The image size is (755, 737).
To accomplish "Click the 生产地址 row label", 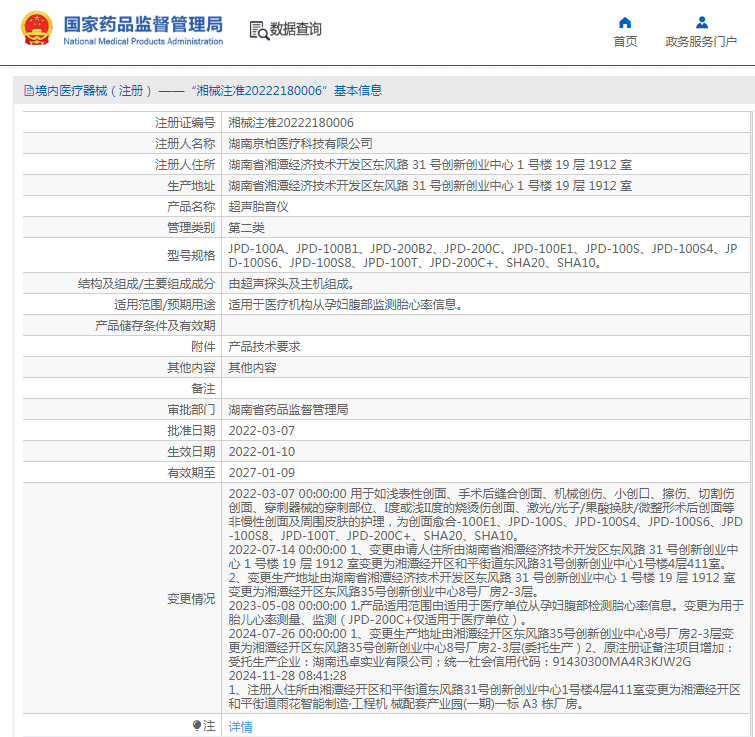I will [191, 186].
